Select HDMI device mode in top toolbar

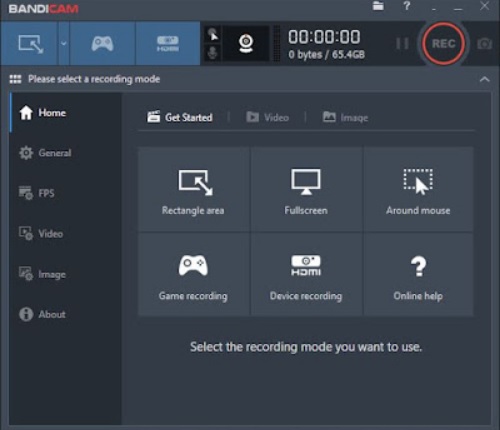168,44
